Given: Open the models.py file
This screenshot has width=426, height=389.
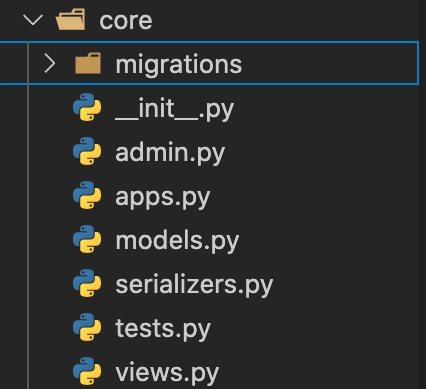Looking at the screenshot, I should (177, 241).
